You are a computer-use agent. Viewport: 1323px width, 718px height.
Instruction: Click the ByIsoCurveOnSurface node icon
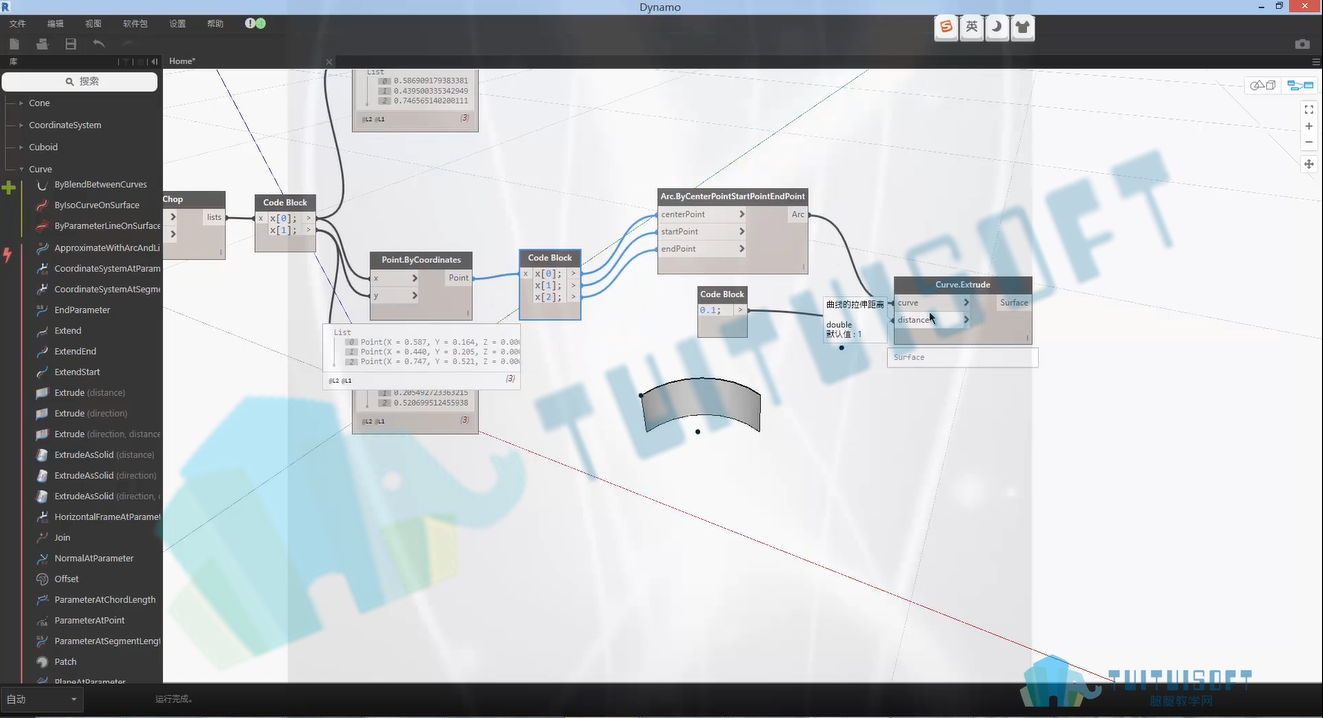[x=42, y=205]
